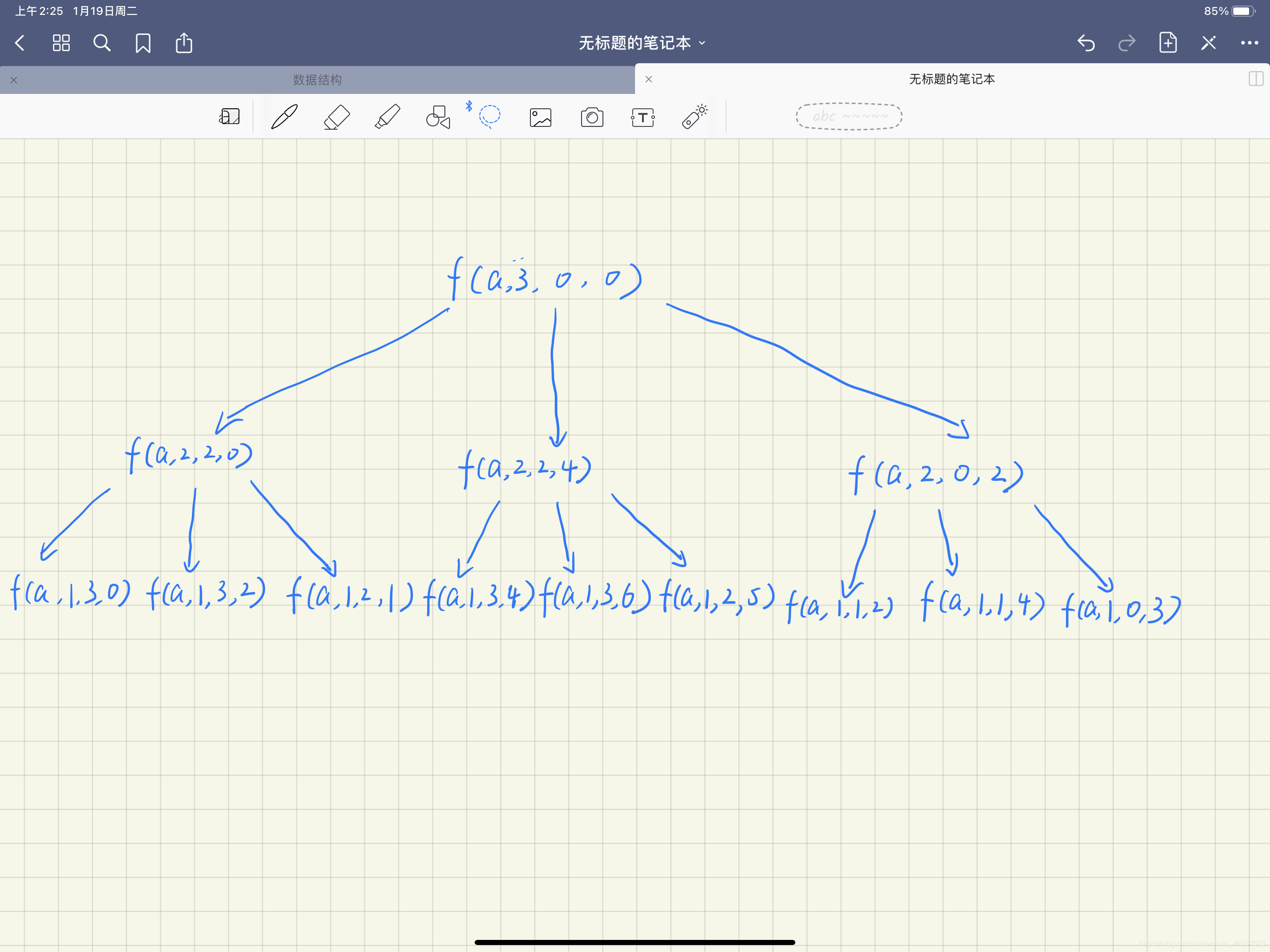
Task: Activate the Laser pointer tool
Action: click(x=694, y=117)
